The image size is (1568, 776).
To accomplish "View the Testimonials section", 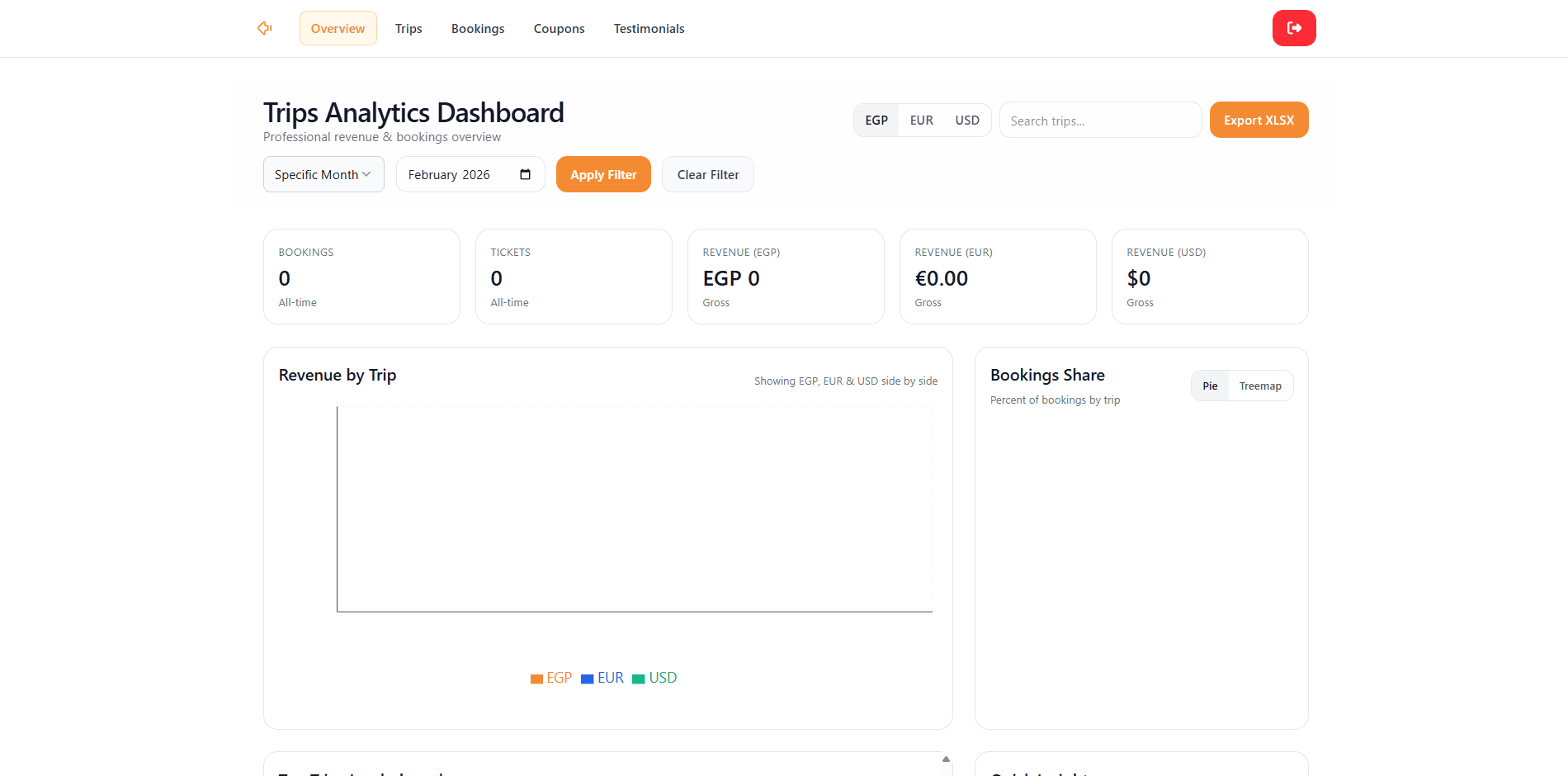I will click(649, 28).
